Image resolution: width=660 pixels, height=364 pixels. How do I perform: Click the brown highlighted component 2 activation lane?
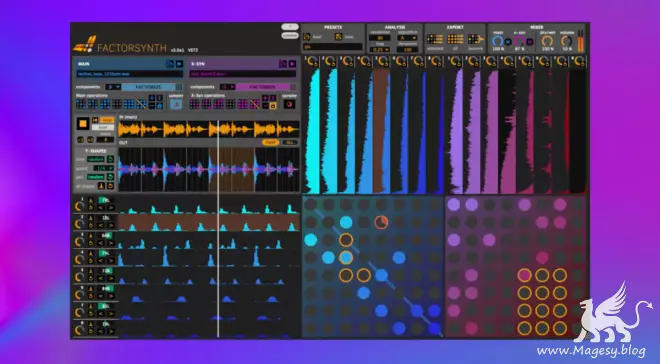[x=209, y=223]
